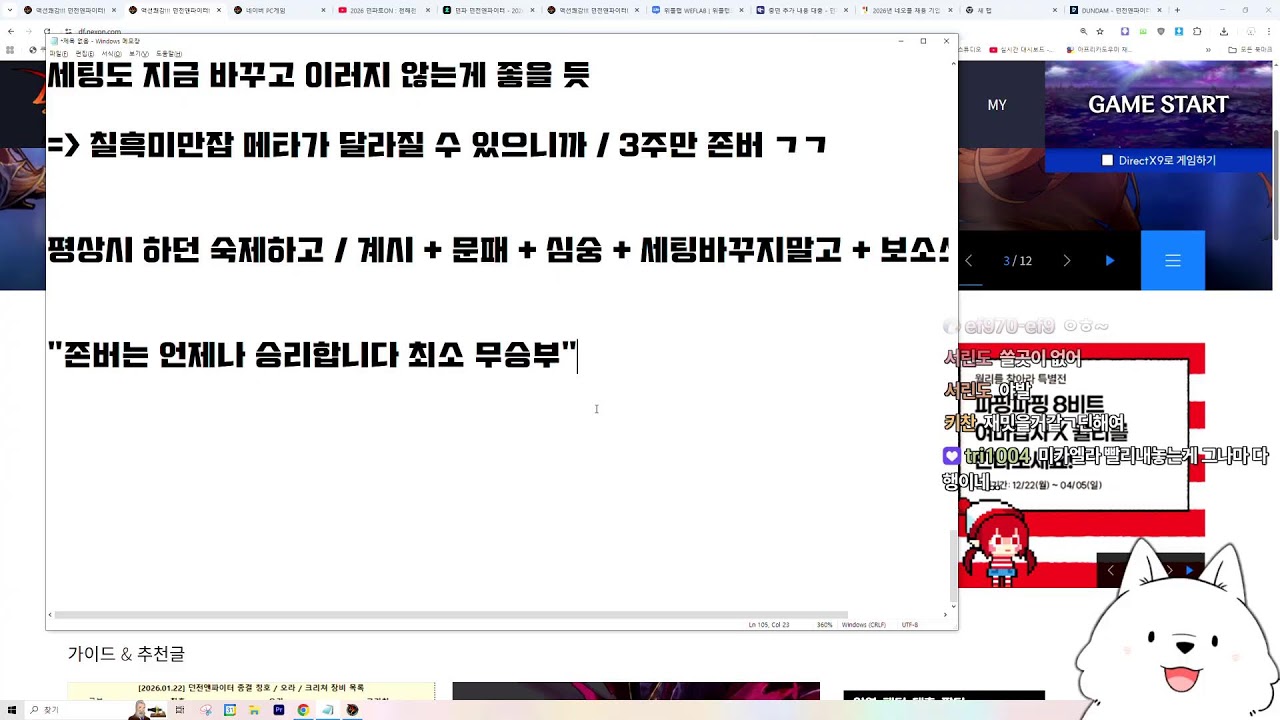
Task: Open the Notepad taskbar icon
Action: (x=328, y=710)
